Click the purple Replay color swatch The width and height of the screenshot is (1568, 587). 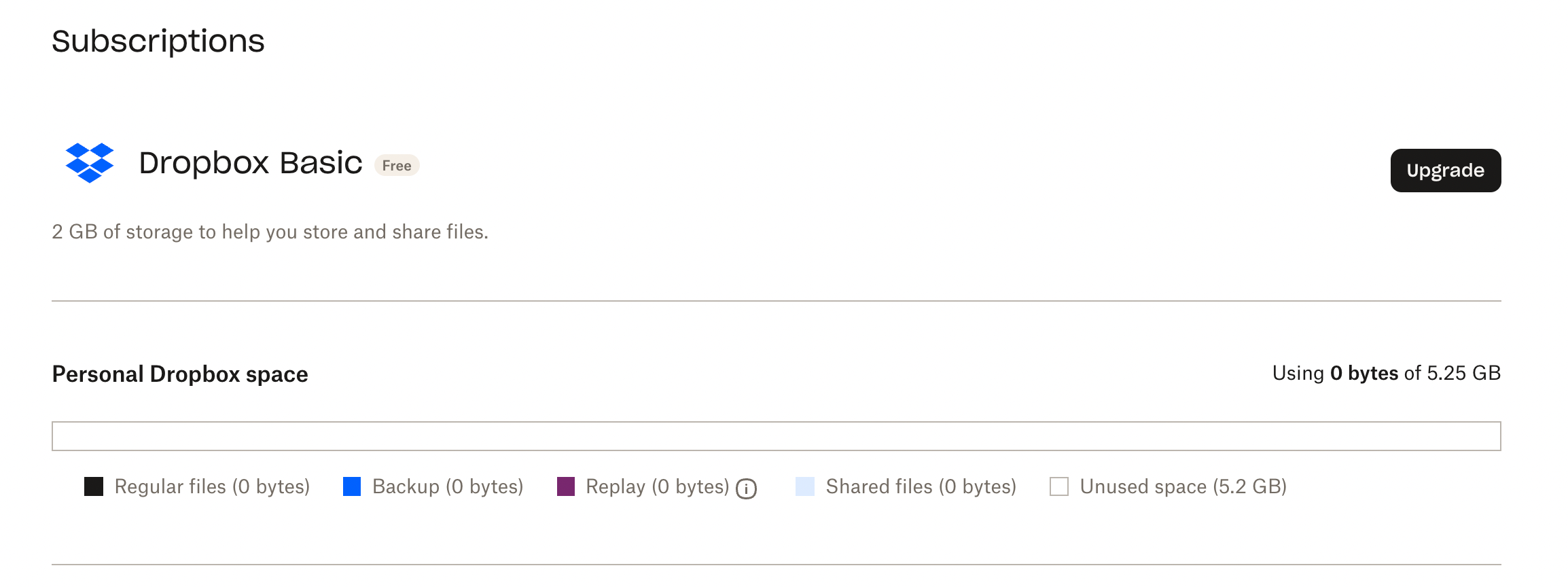pos(566,486)
